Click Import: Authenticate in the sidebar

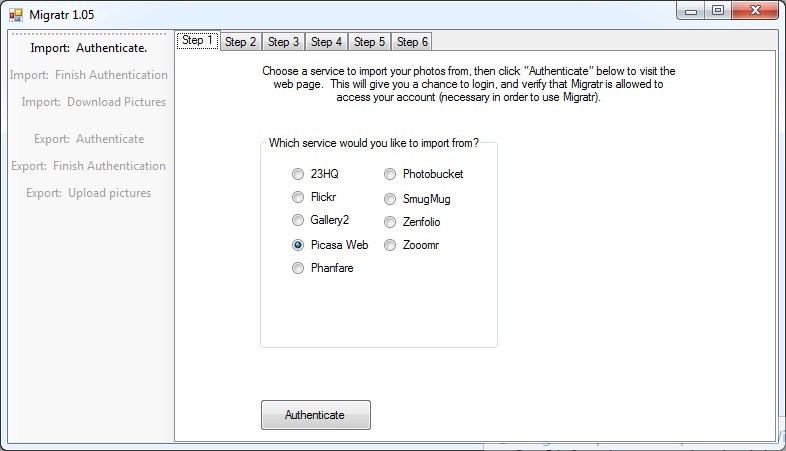pos(89,47)
